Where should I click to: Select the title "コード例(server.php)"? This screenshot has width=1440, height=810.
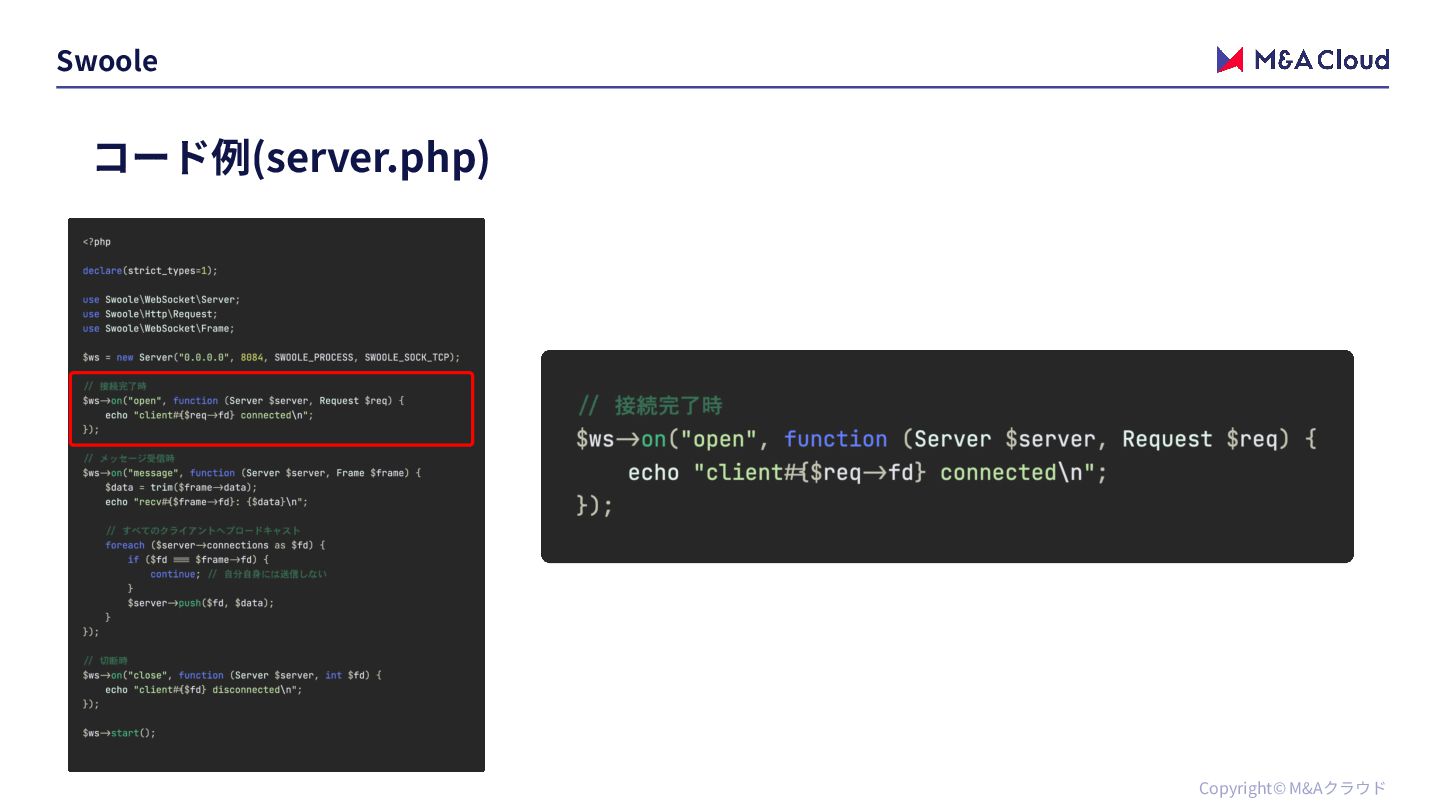[x=291, y=158]
